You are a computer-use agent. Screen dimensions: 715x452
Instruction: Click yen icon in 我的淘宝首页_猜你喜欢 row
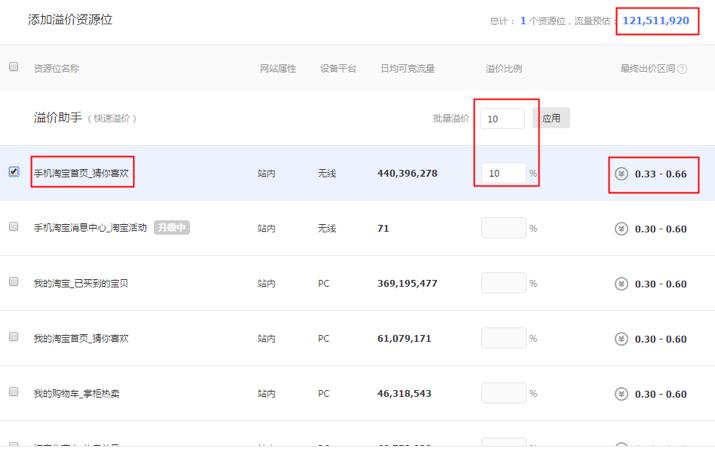(x=622, y=339)
